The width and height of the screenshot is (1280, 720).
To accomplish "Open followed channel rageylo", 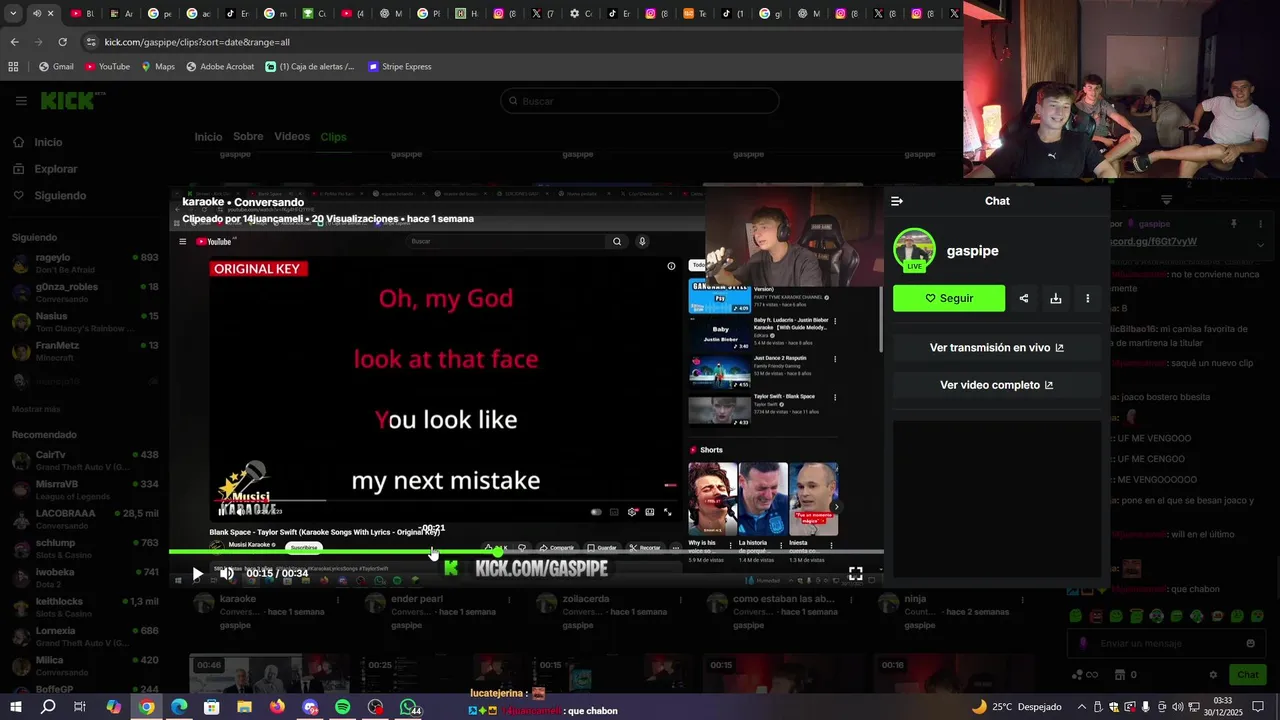I will point(85,263).
